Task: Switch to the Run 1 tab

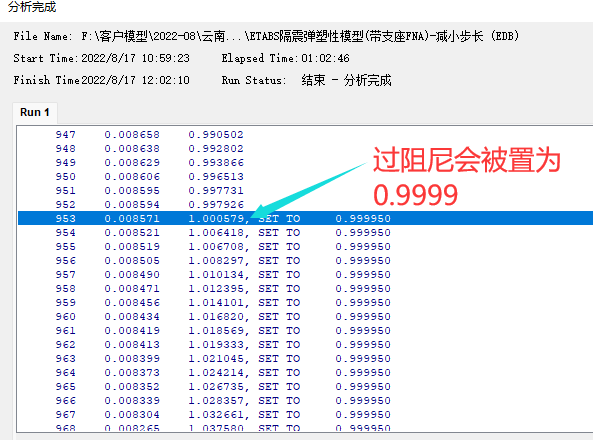Action: coord(35,112)
